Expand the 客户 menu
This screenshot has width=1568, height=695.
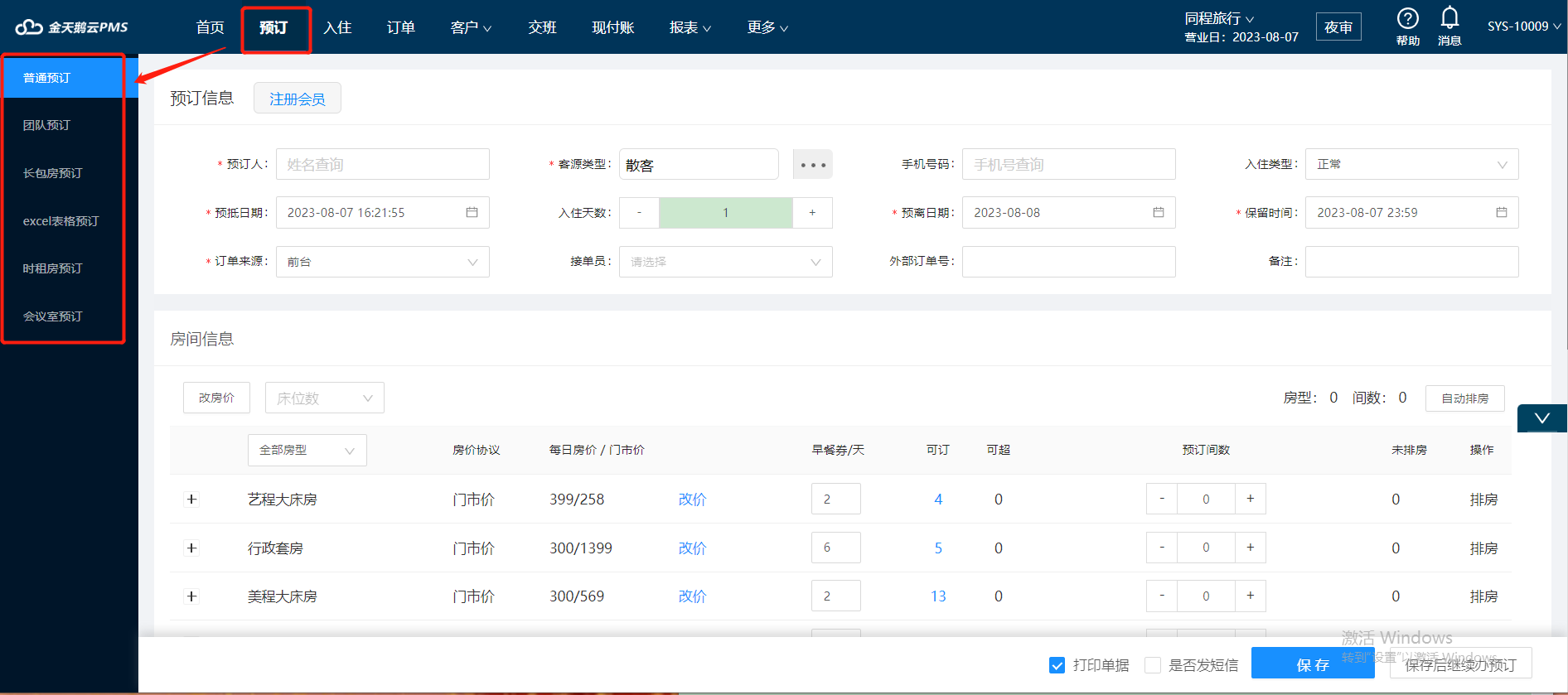click(471, 27)
